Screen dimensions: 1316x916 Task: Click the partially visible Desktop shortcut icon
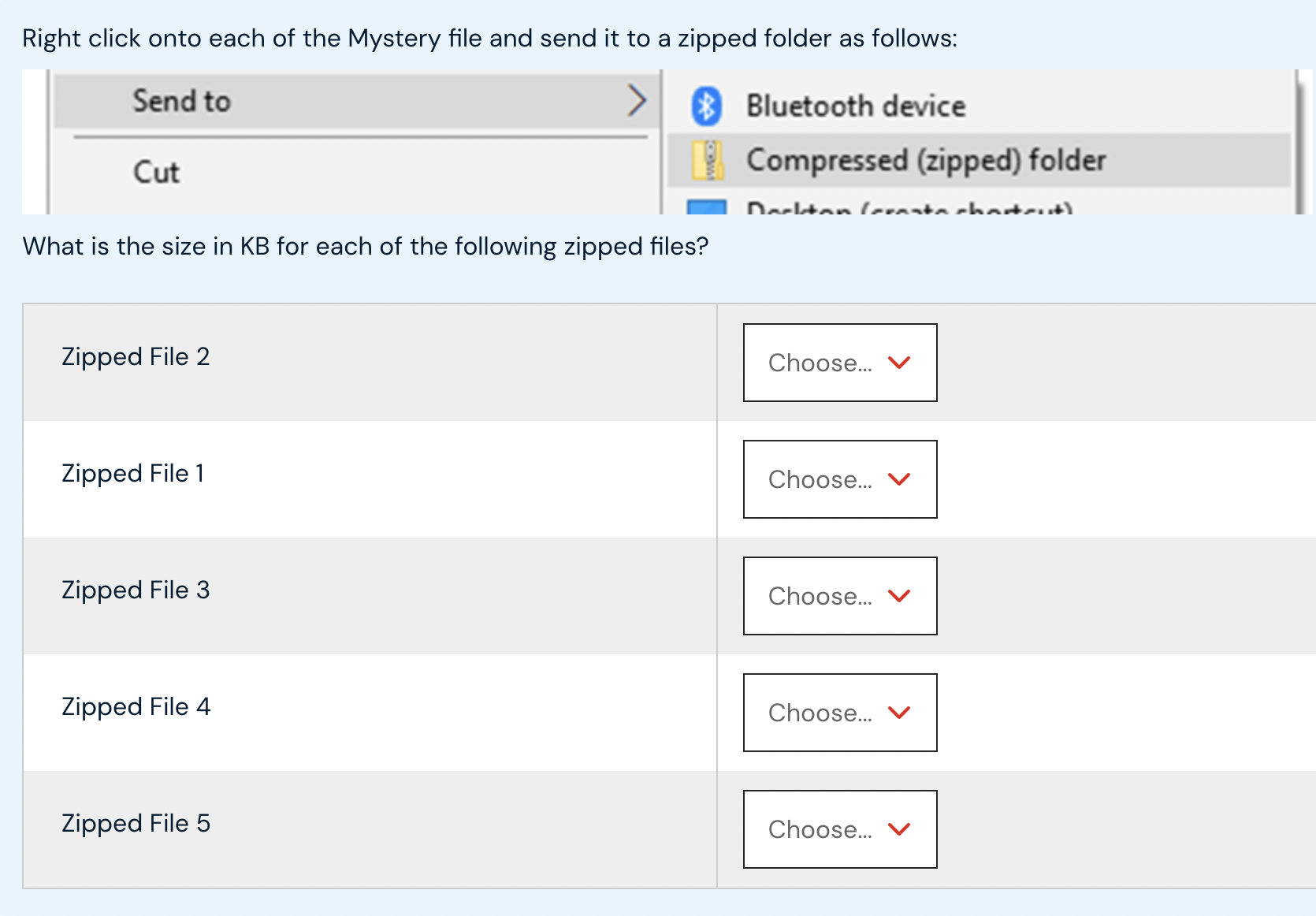708,207
